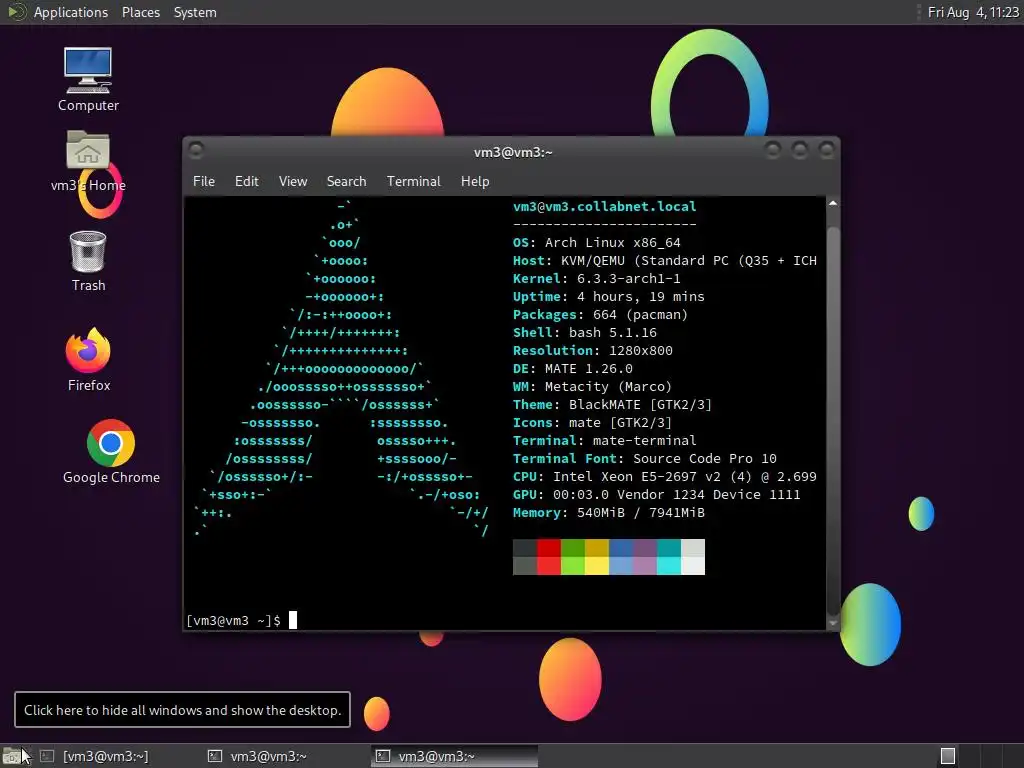This screenshot has height=768, width=1024.
Task: Click the Terminal: mate-terminal line
Action: (x=604, y=440)
